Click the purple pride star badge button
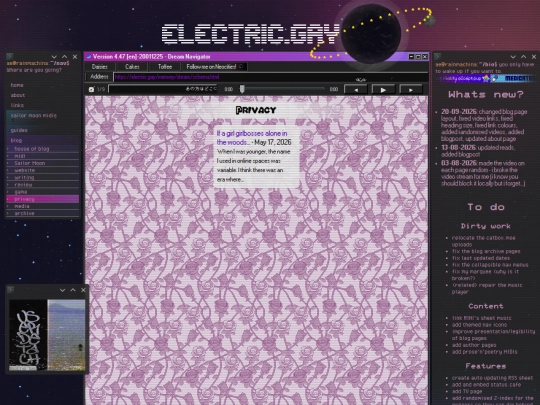Screen dimensions: 540x405 pos(463,79)
